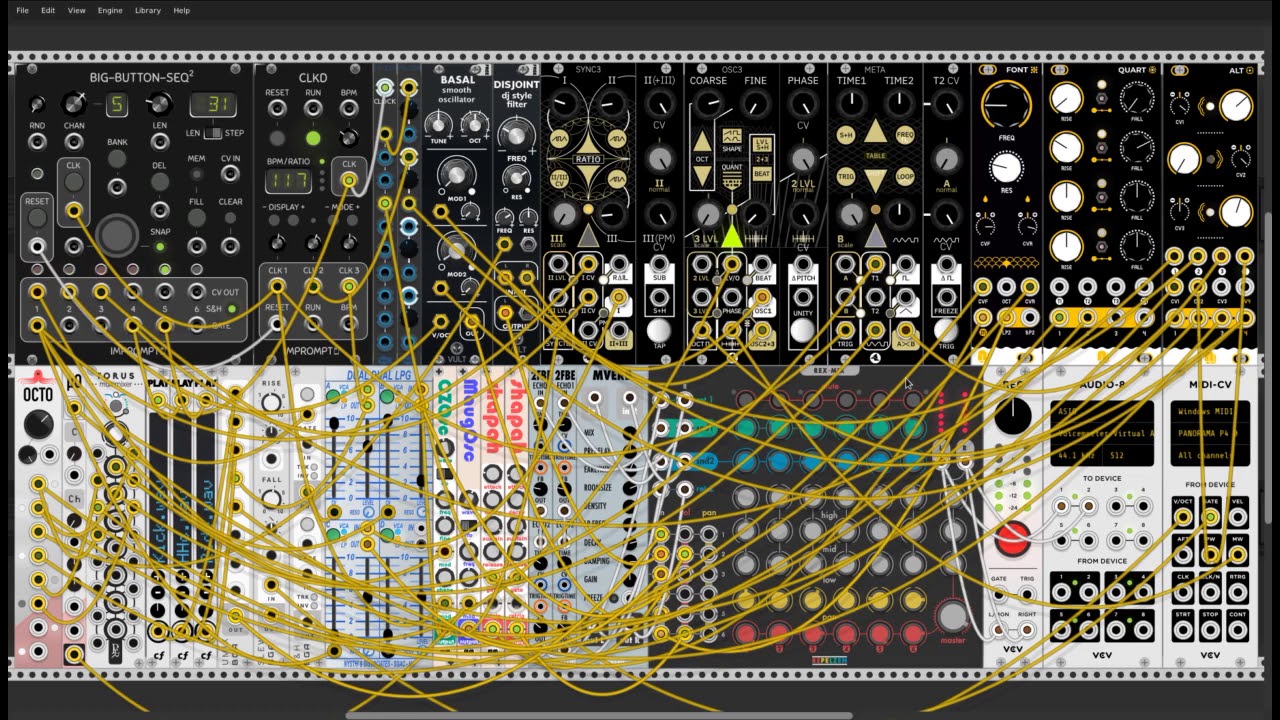1280x720 pixels.
Task: Click the RESET button on Big-Button-Seq
Action: (37, 217)
